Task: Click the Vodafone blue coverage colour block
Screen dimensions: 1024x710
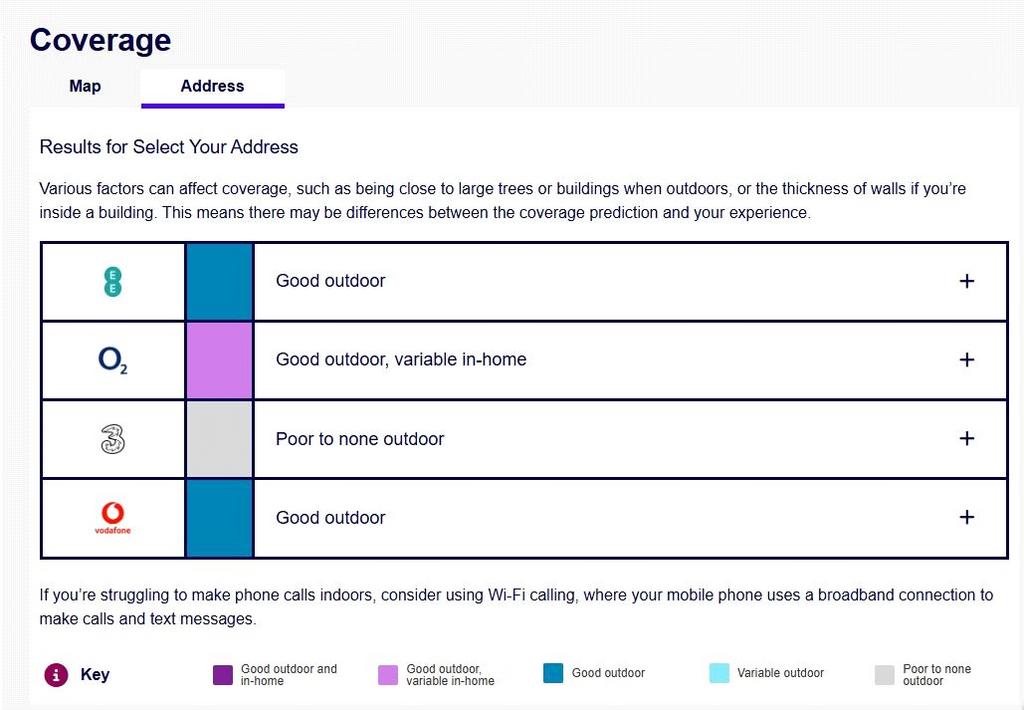Action: click(219, 518)
